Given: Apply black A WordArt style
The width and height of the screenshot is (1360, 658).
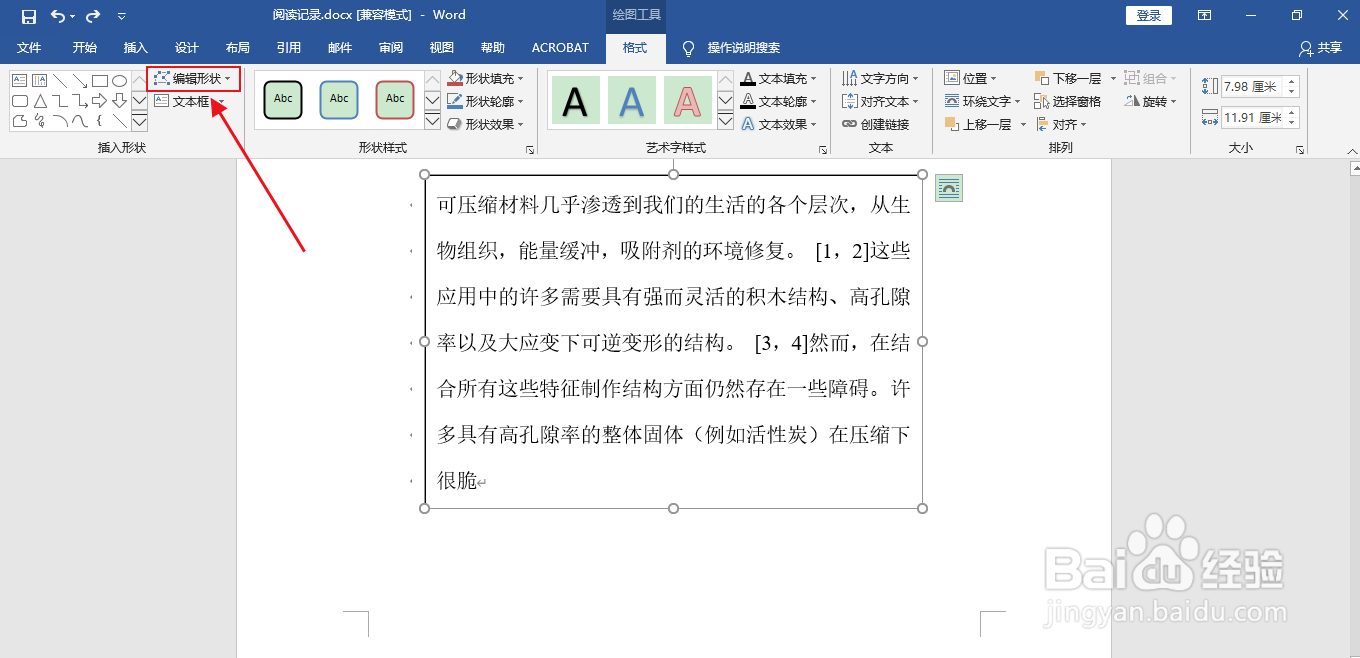Looking at the screenshot, I should (575, 100).
